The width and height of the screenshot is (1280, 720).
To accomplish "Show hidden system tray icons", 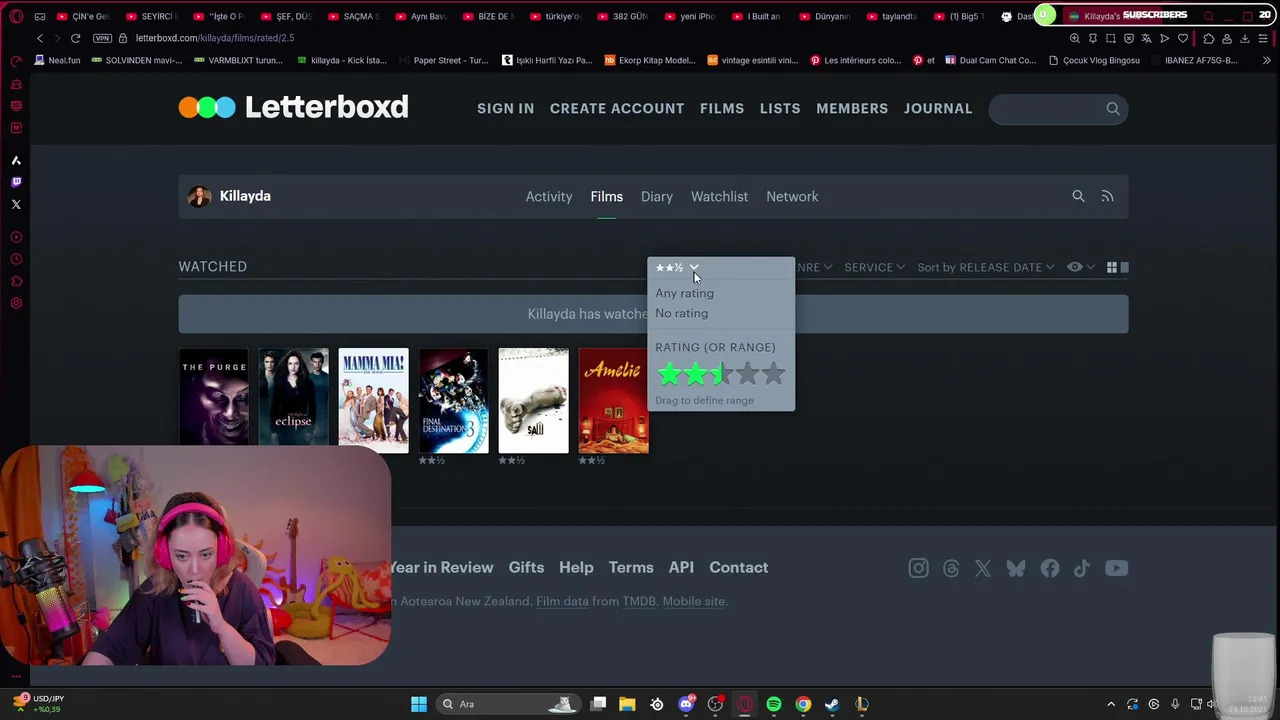I will 1110,704.
